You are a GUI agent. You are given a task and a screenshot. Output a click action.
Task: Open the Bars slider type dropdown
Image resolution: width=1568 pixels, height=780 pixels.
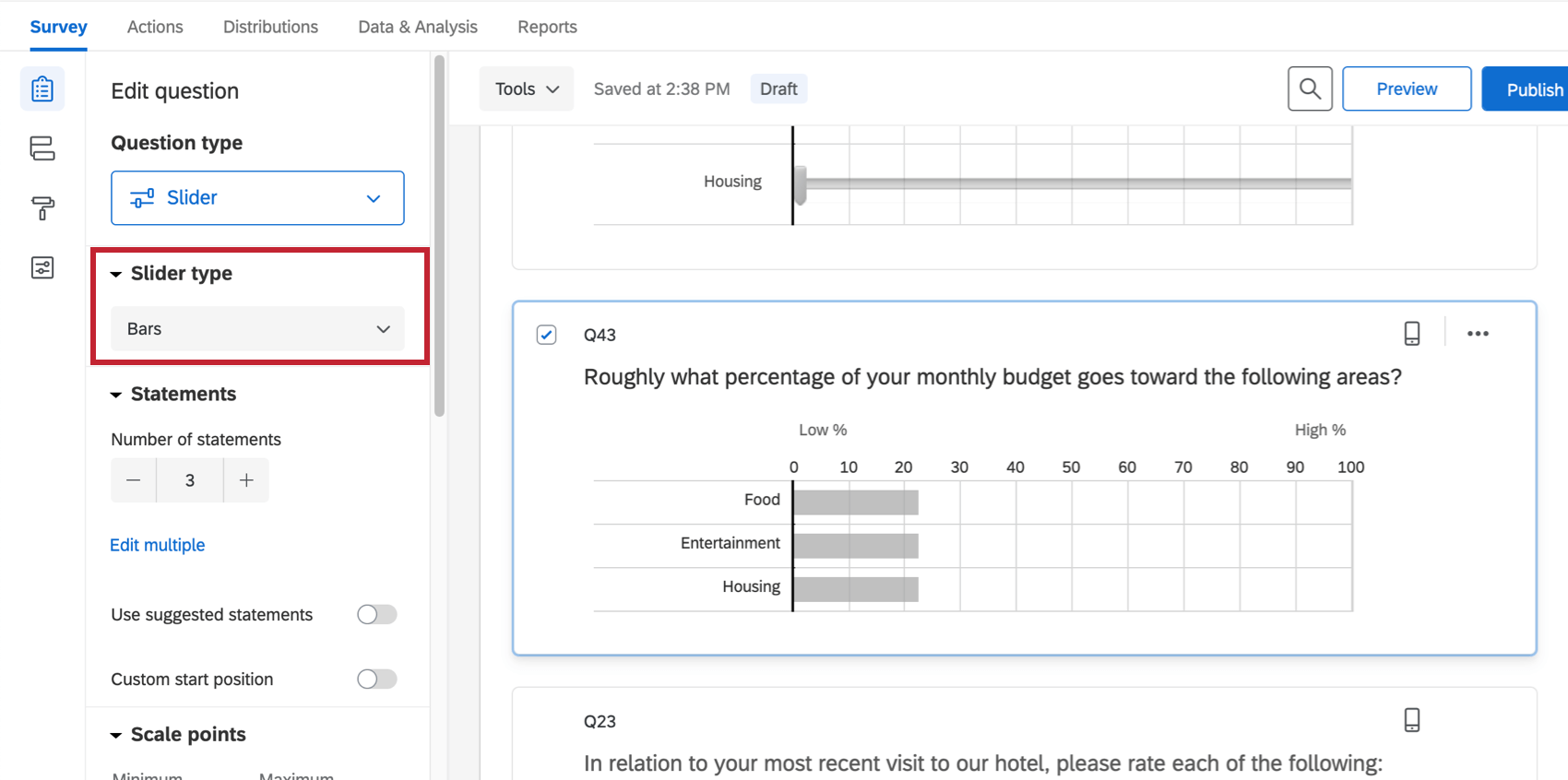pyautogui.click(x=257, y=329)
